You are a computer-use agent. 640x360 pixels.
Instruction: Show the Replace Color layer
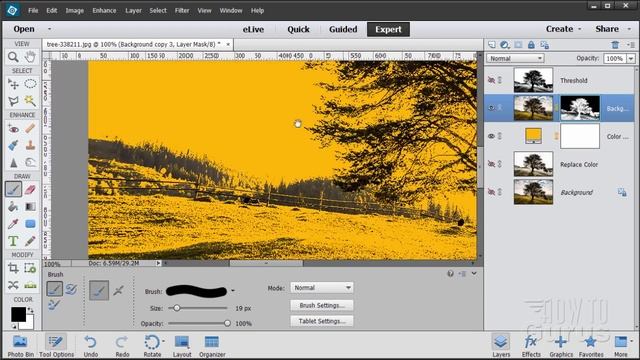pos(491,164)
